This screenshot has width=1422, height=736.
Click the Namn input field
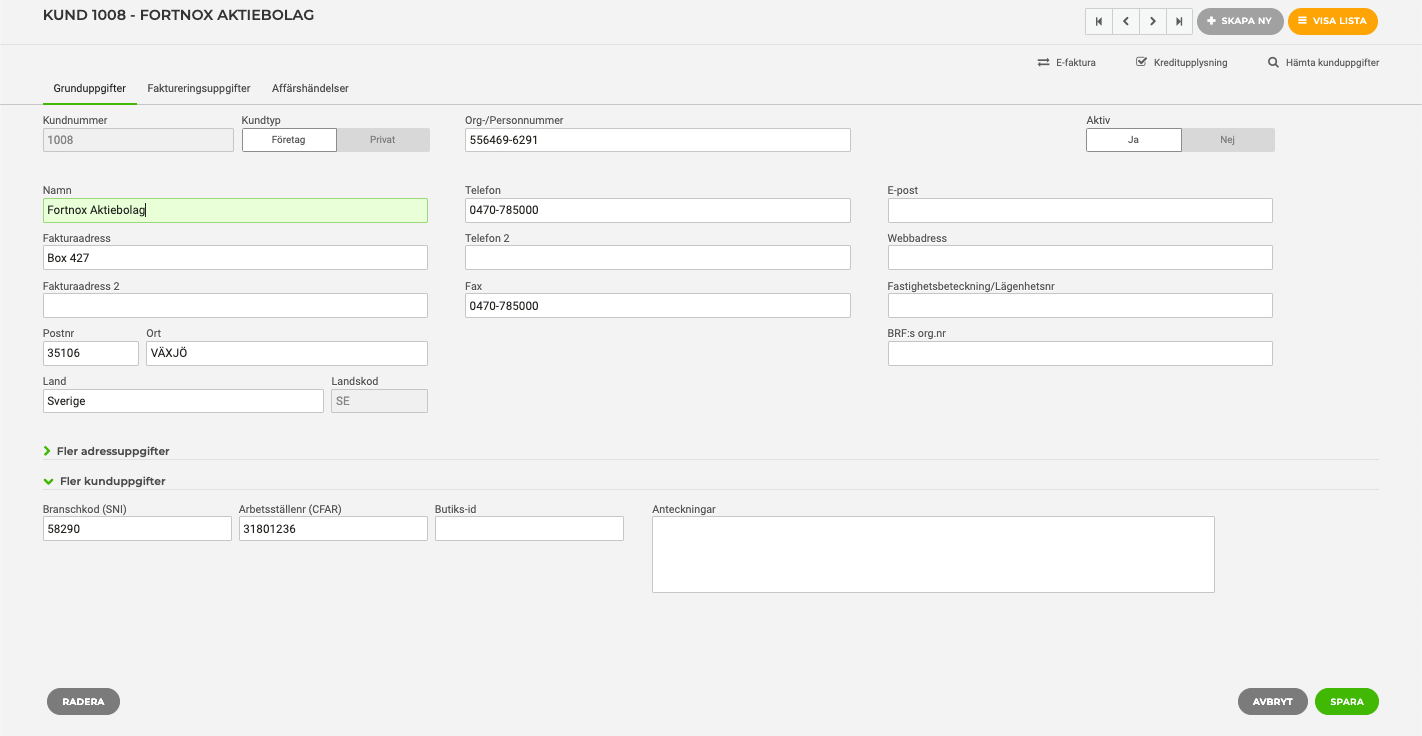click(x=235, y=210)
